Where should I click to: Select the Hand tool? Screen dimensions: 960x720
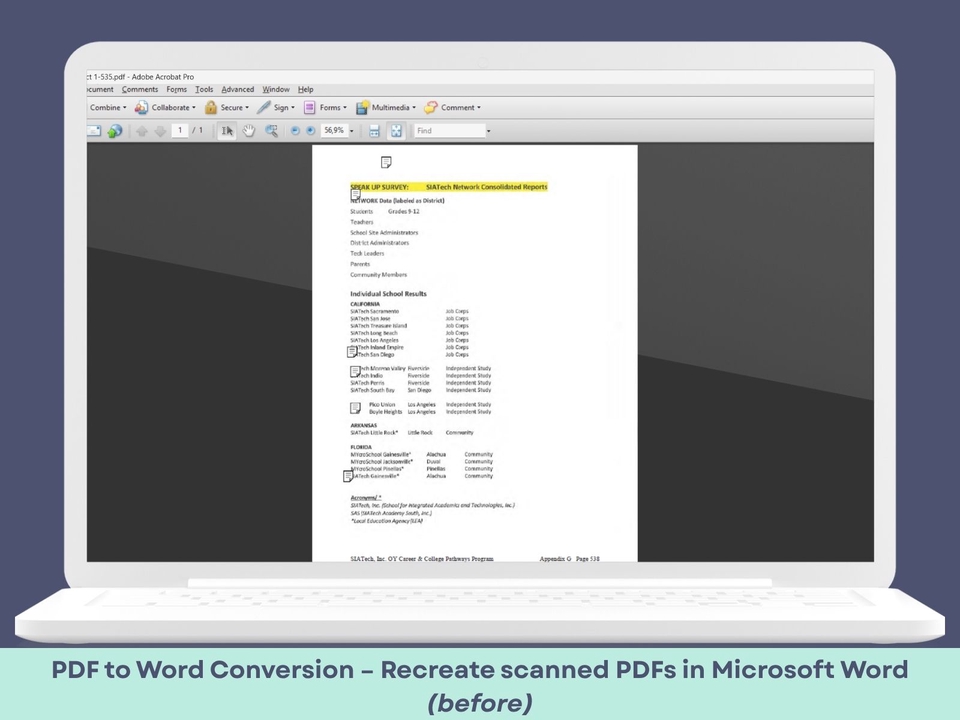[x=249, y=131]
